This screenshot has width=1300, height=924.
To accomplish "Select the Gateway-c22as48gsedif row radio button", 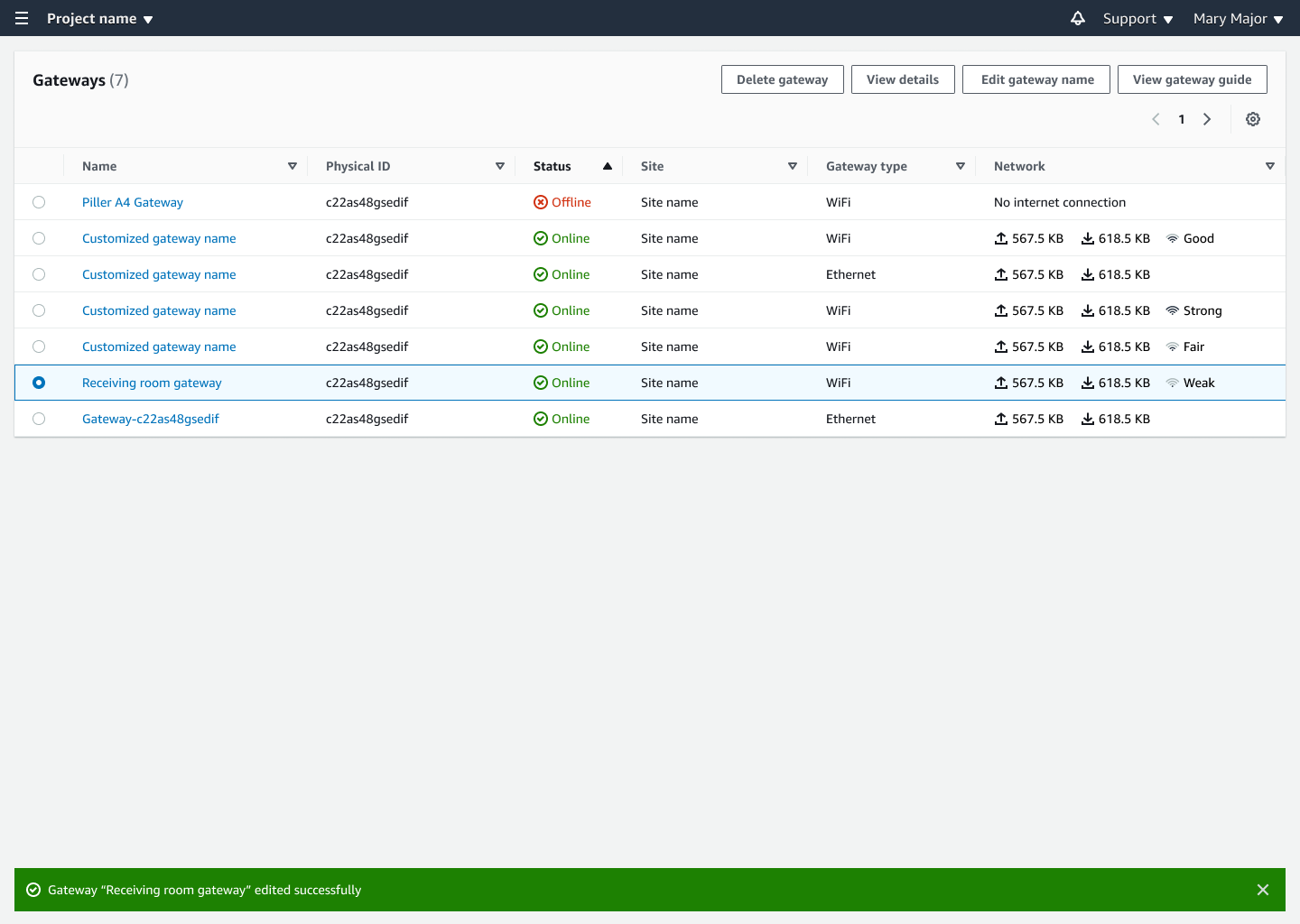I will click(39, 418).
